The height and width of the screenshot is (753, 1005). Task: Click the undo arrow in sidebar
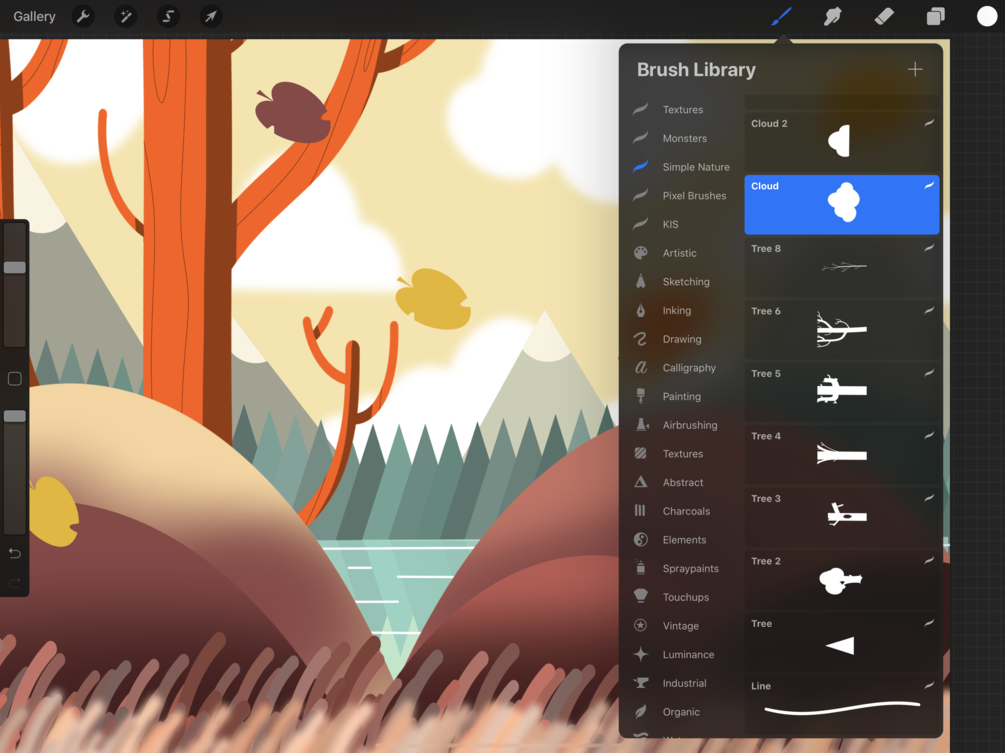[x=15, y=553]
